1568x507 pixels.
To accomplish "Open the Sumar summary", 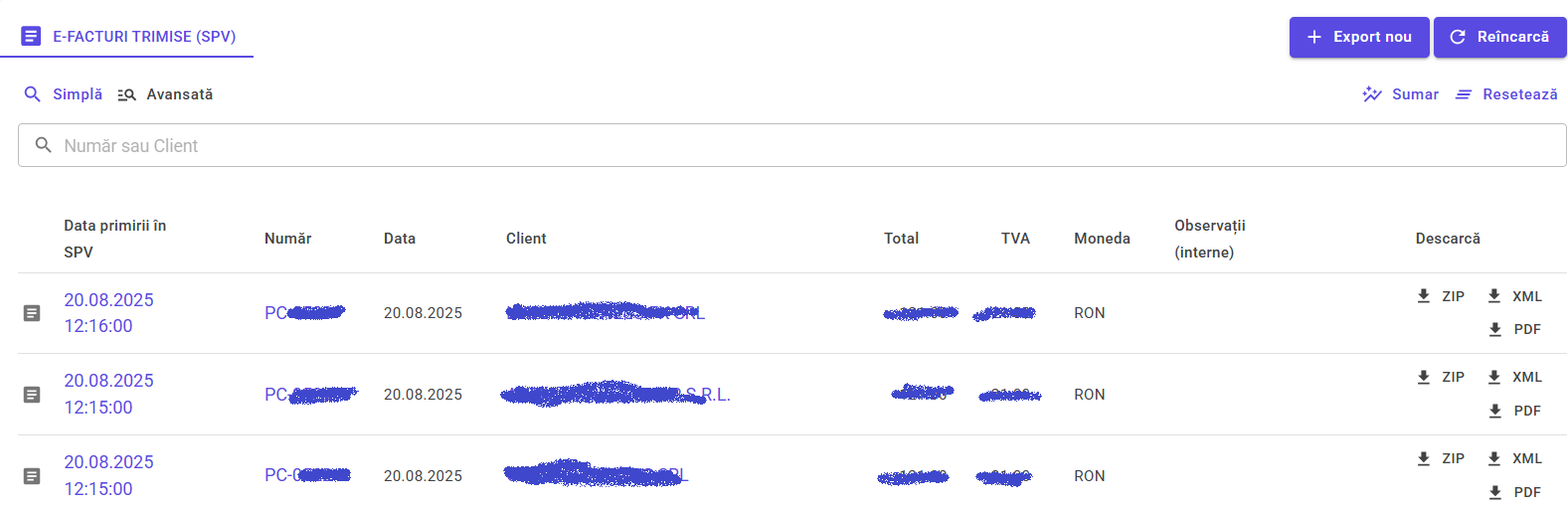I will pos(1401,94).
